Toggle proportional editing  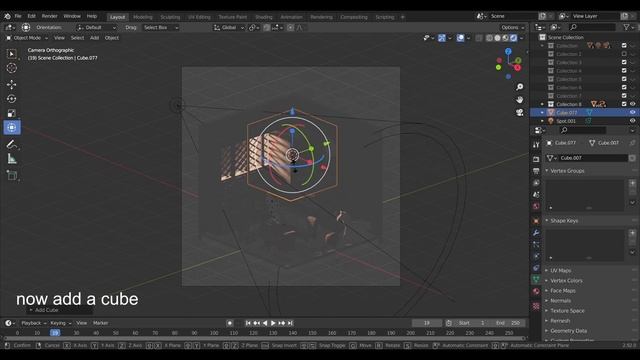(290, 27)
